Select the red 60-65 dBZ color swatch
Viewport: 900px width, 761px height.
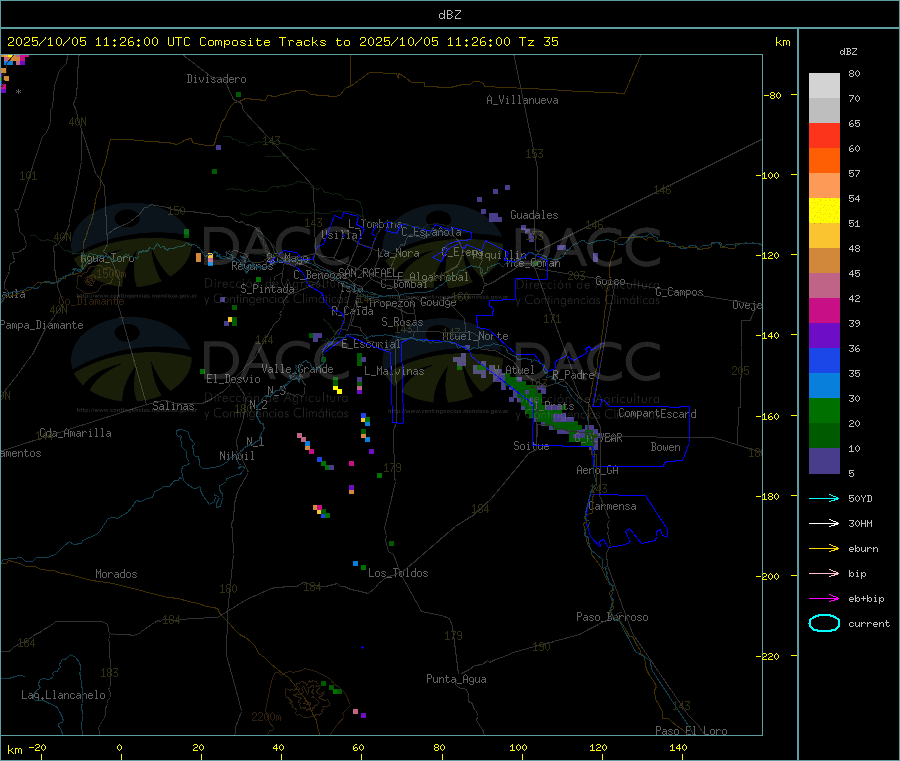[824, 135]
